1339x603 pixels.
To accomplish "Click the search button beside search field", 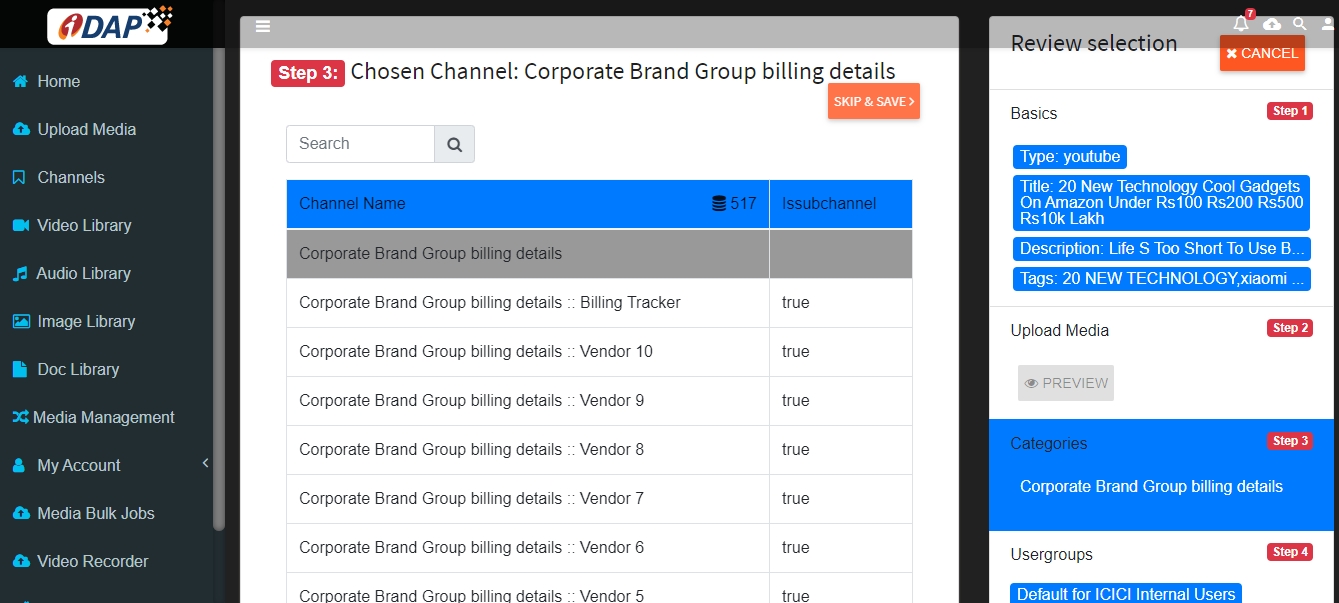I will [x=454, y=144].
